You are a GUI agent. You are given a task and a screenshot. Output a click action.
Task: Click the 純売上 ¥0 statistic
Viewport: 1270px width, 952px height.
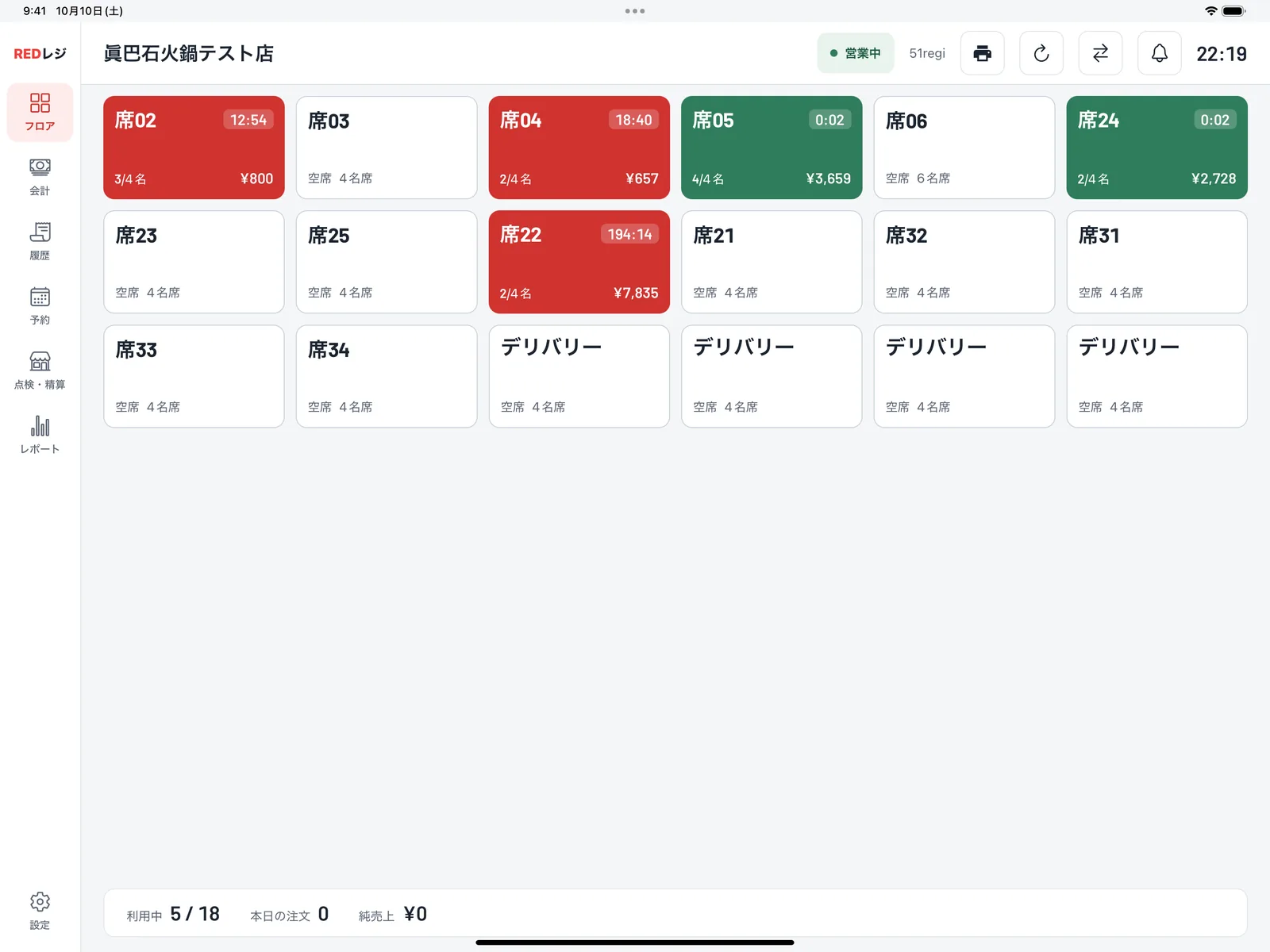click(x=393, y=914)
